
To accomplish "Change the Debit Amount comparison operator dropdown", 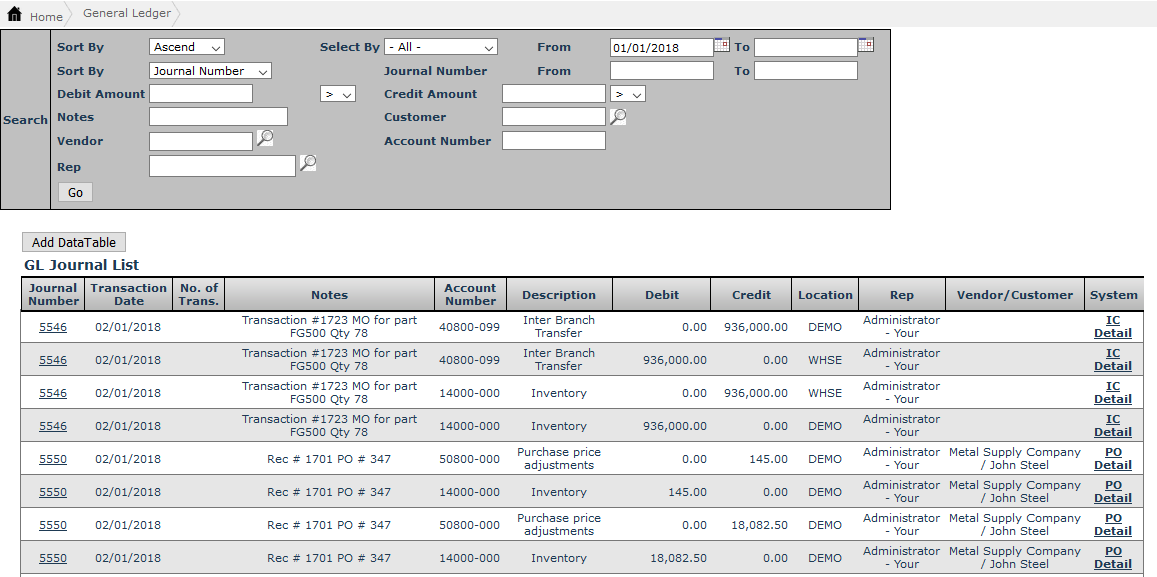I will point(338,94).
